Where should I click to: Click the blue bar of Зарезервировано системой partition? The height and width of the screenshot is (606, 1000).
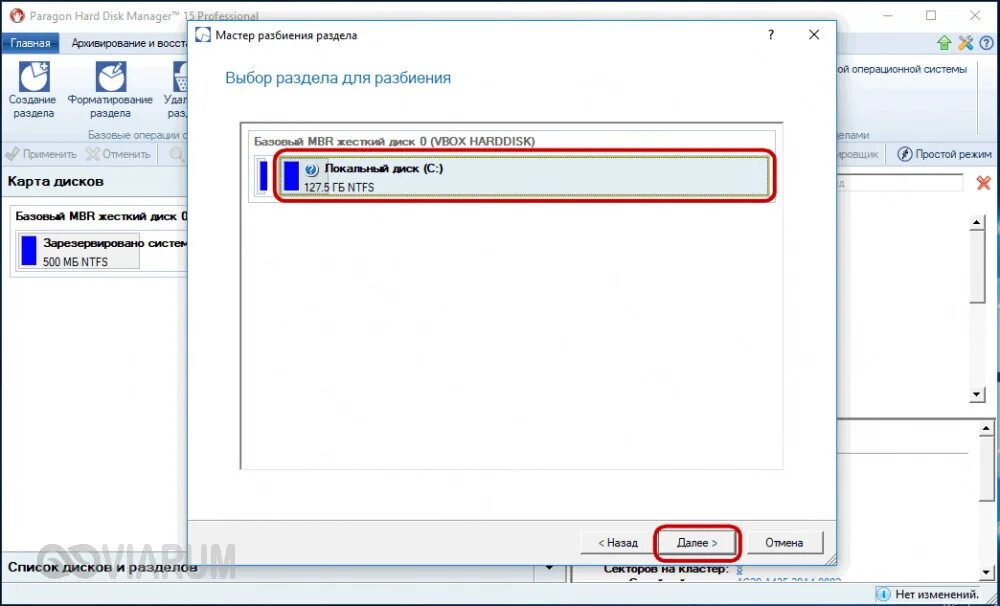tap(29, 250)
